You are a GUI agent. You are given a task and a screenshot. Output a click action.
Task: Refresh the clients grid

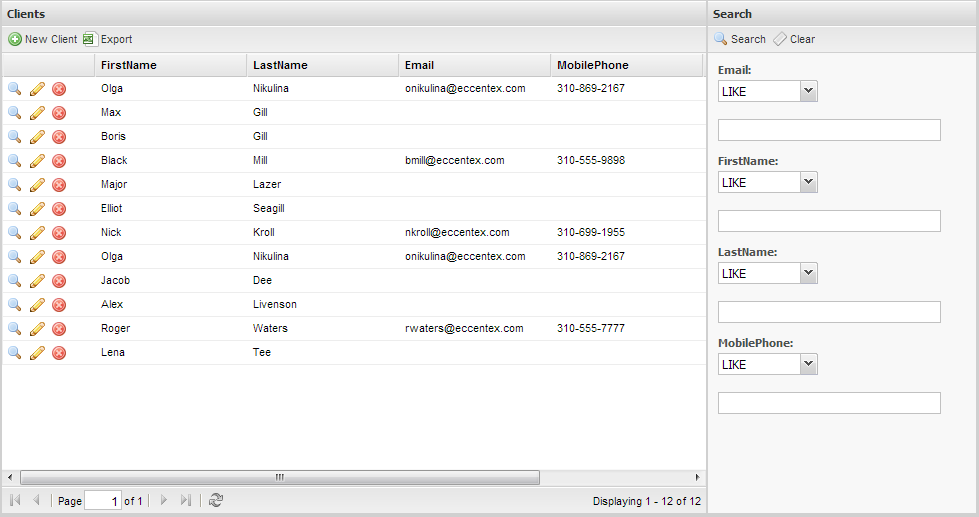216,500
